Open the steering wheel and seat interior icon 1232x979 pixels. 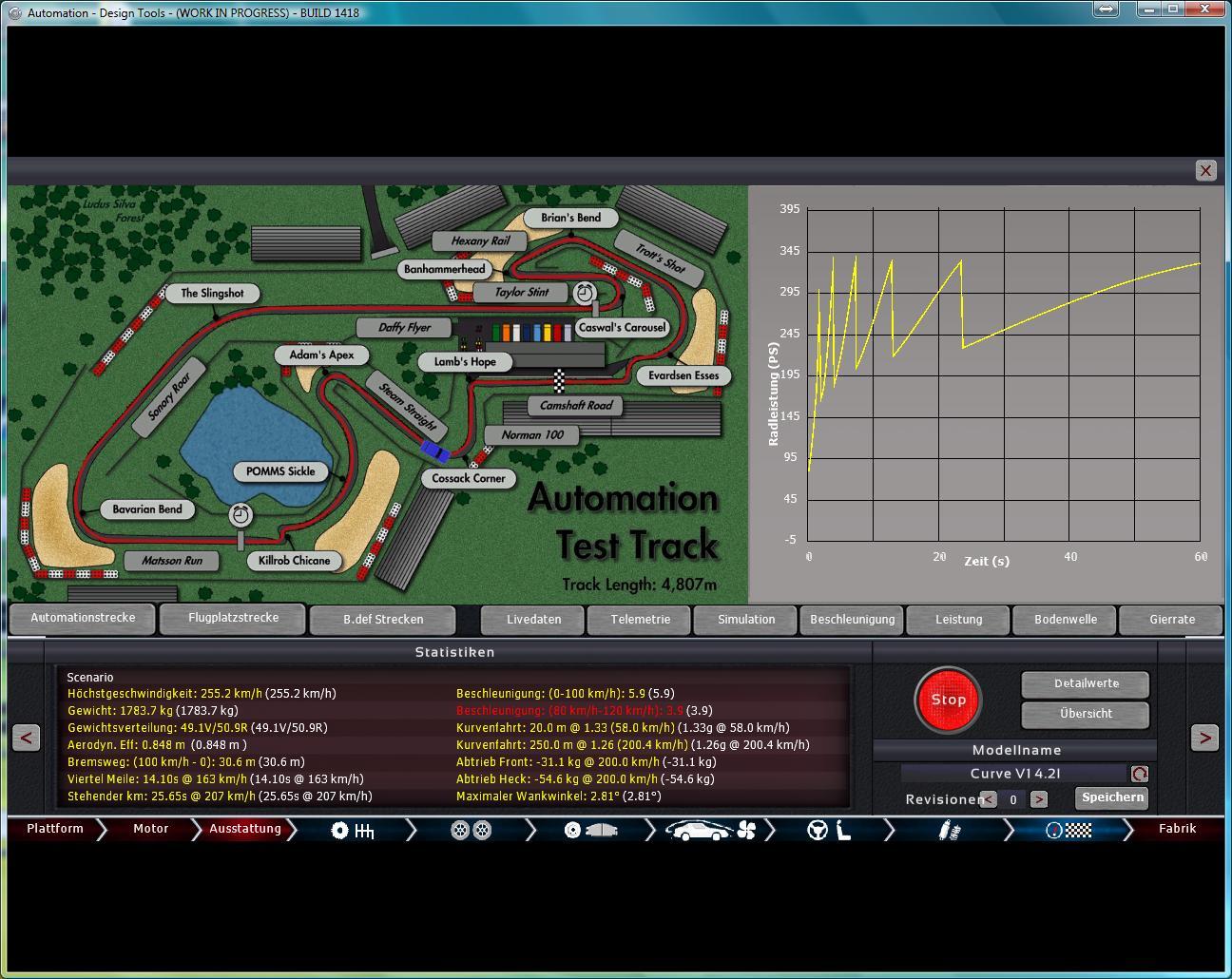click(828, 831)
